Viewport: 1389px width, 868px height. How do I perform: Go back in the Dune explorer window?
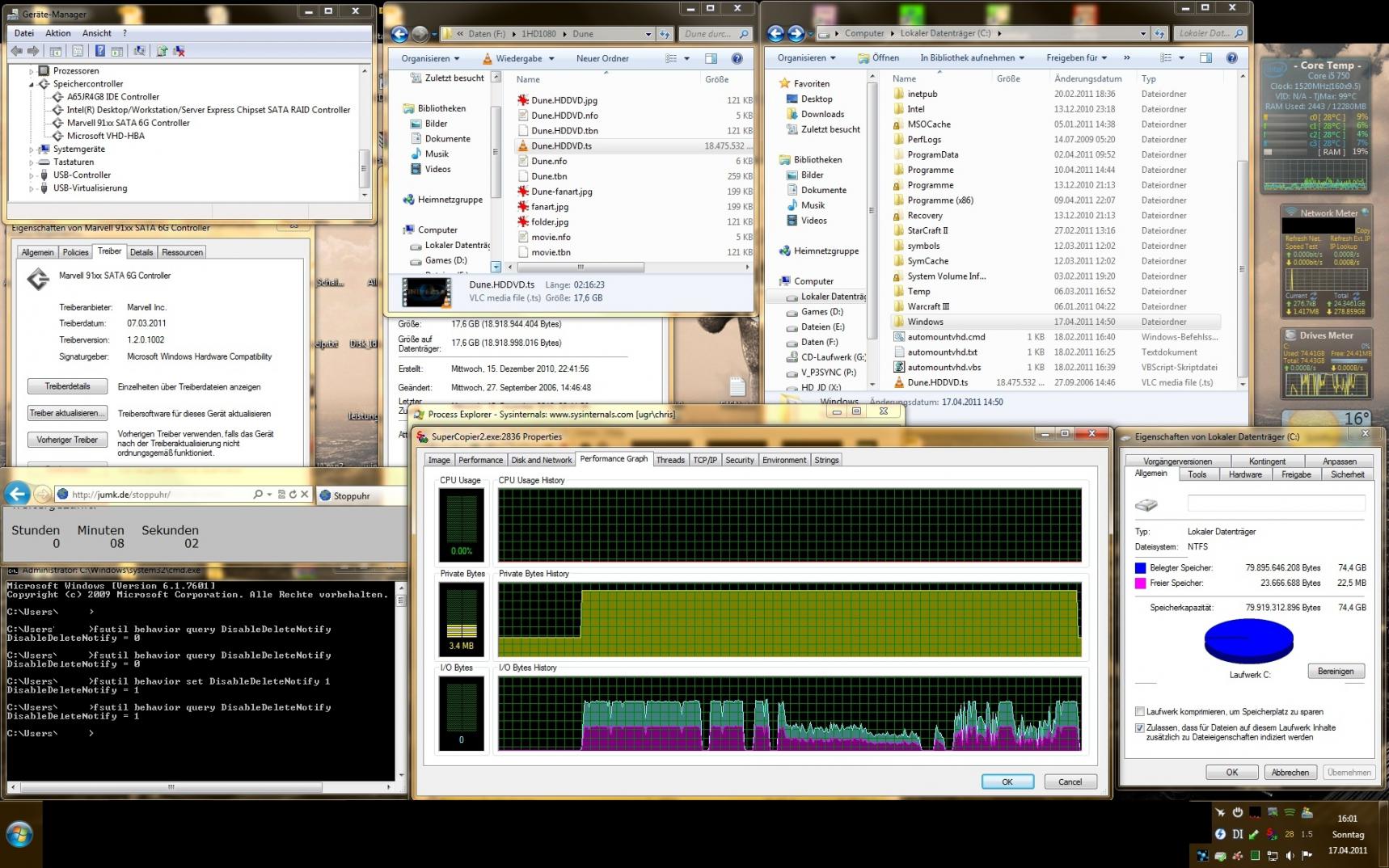tap(399, 34)
